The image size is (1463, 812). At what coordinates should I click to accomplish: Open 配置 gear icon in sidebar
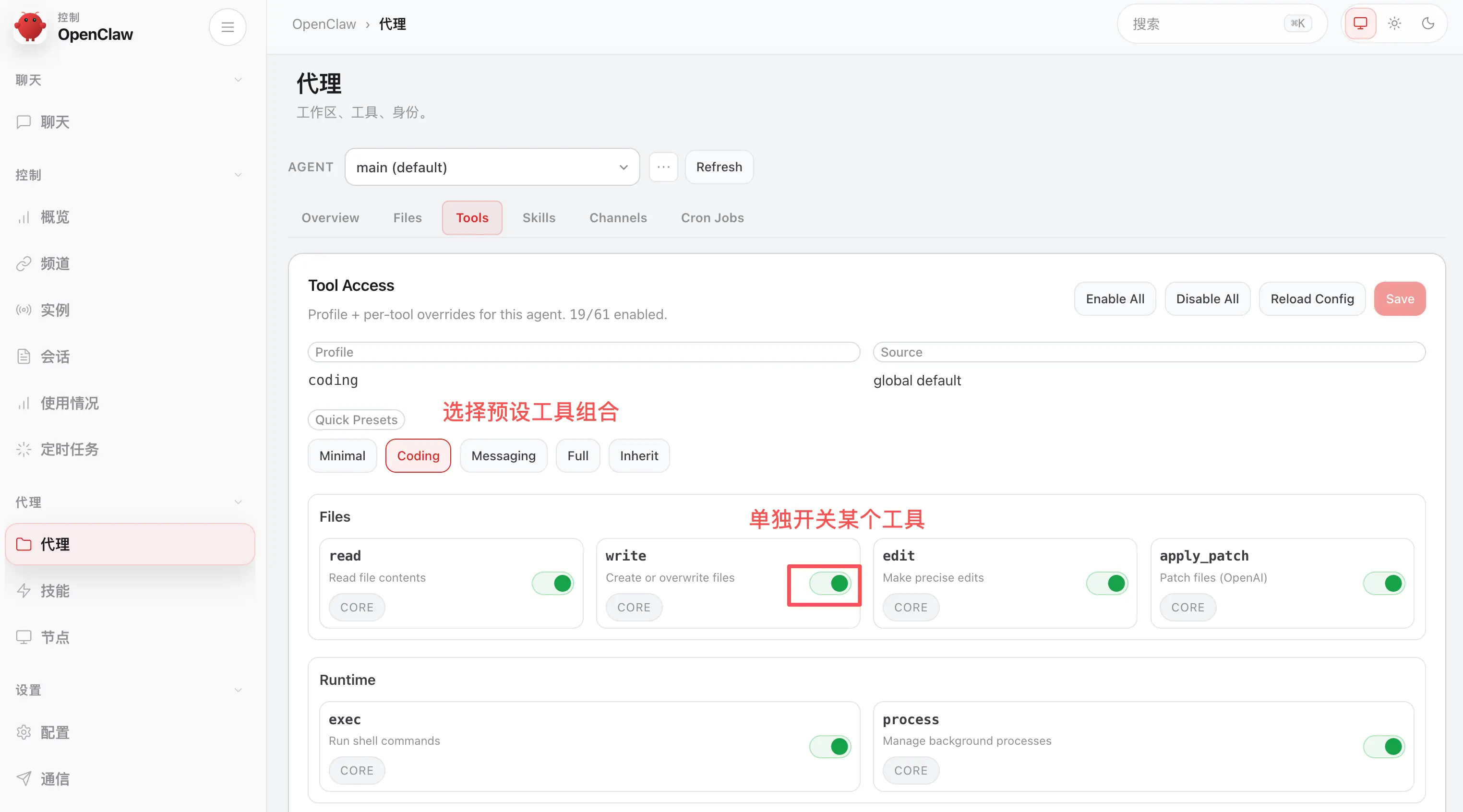point(24,732)
